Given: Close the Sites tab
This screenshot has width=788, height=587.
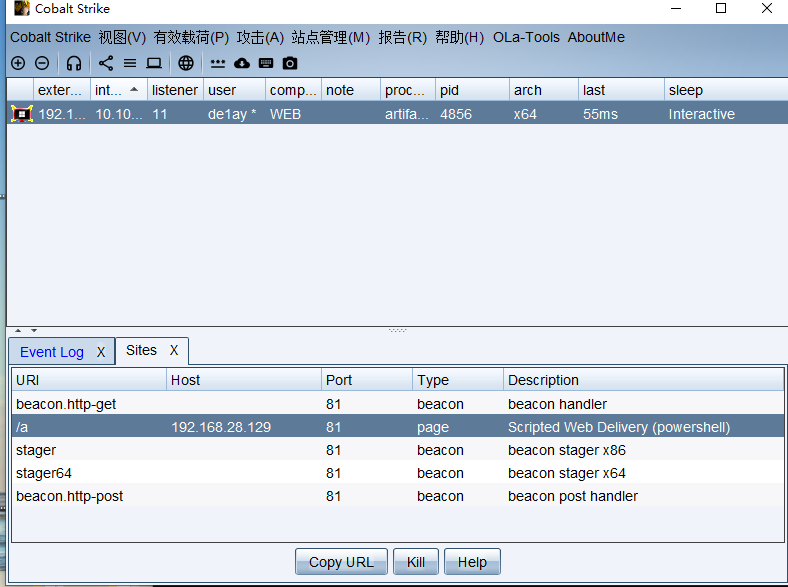Looking at the screenshot, I should click(x=174, y=350).
